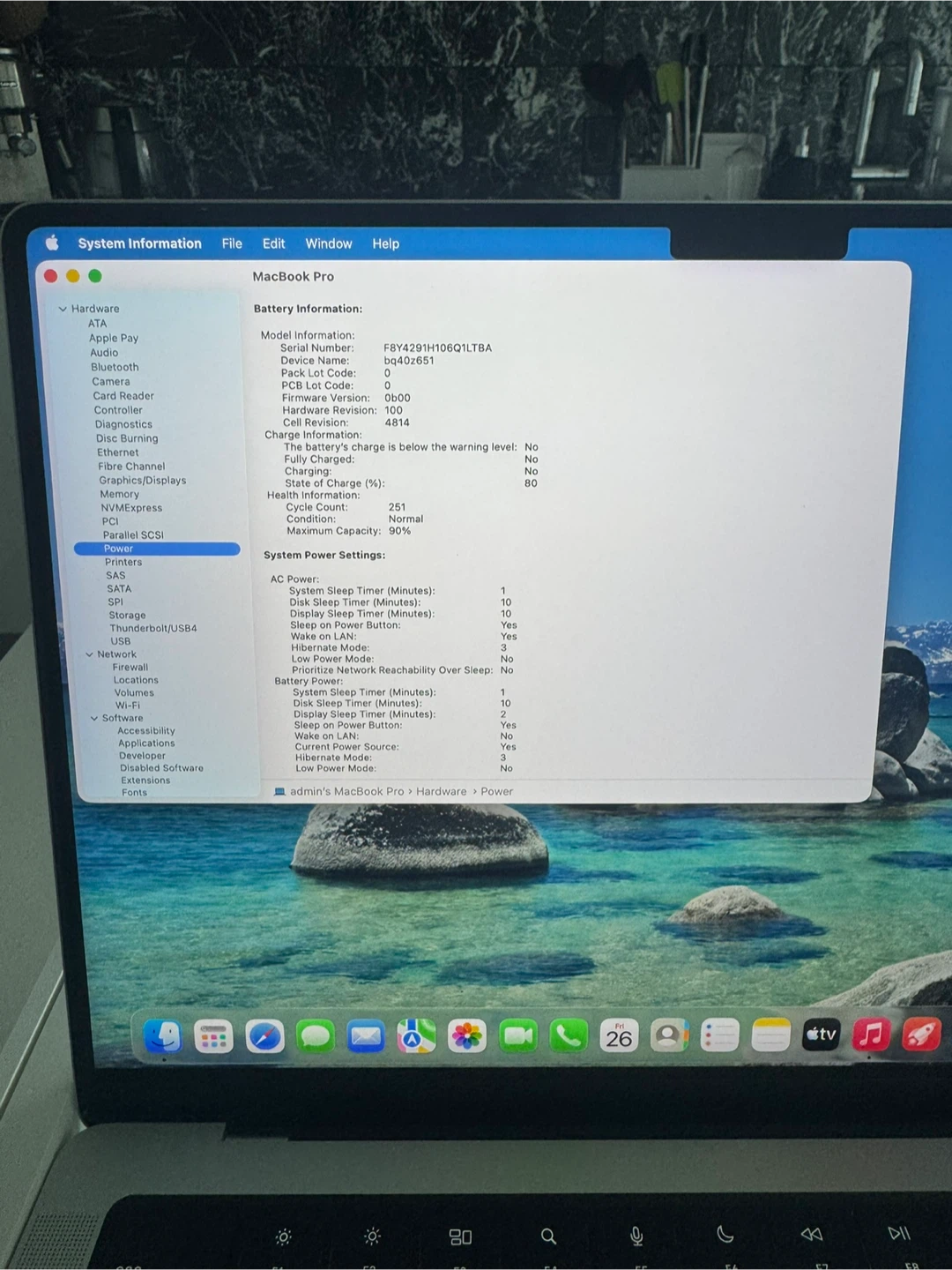Open the Window menu

329,243
